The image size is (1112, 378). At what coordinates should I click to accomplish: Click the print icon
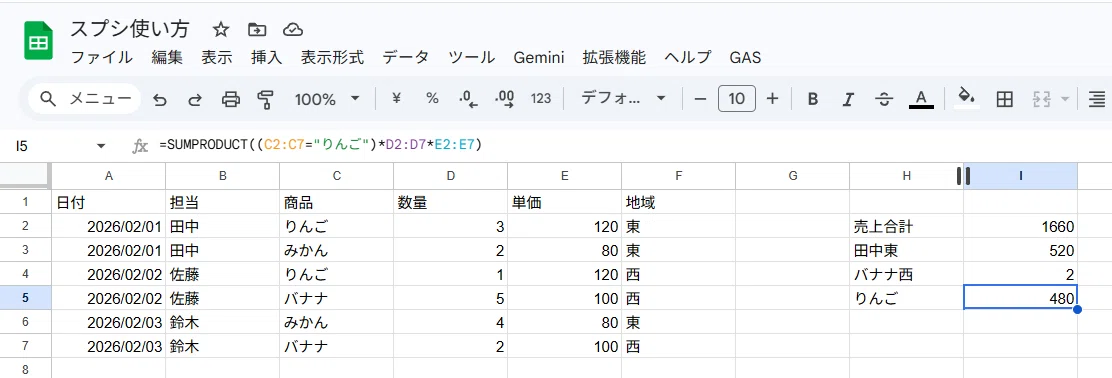[x=230, y=99]
